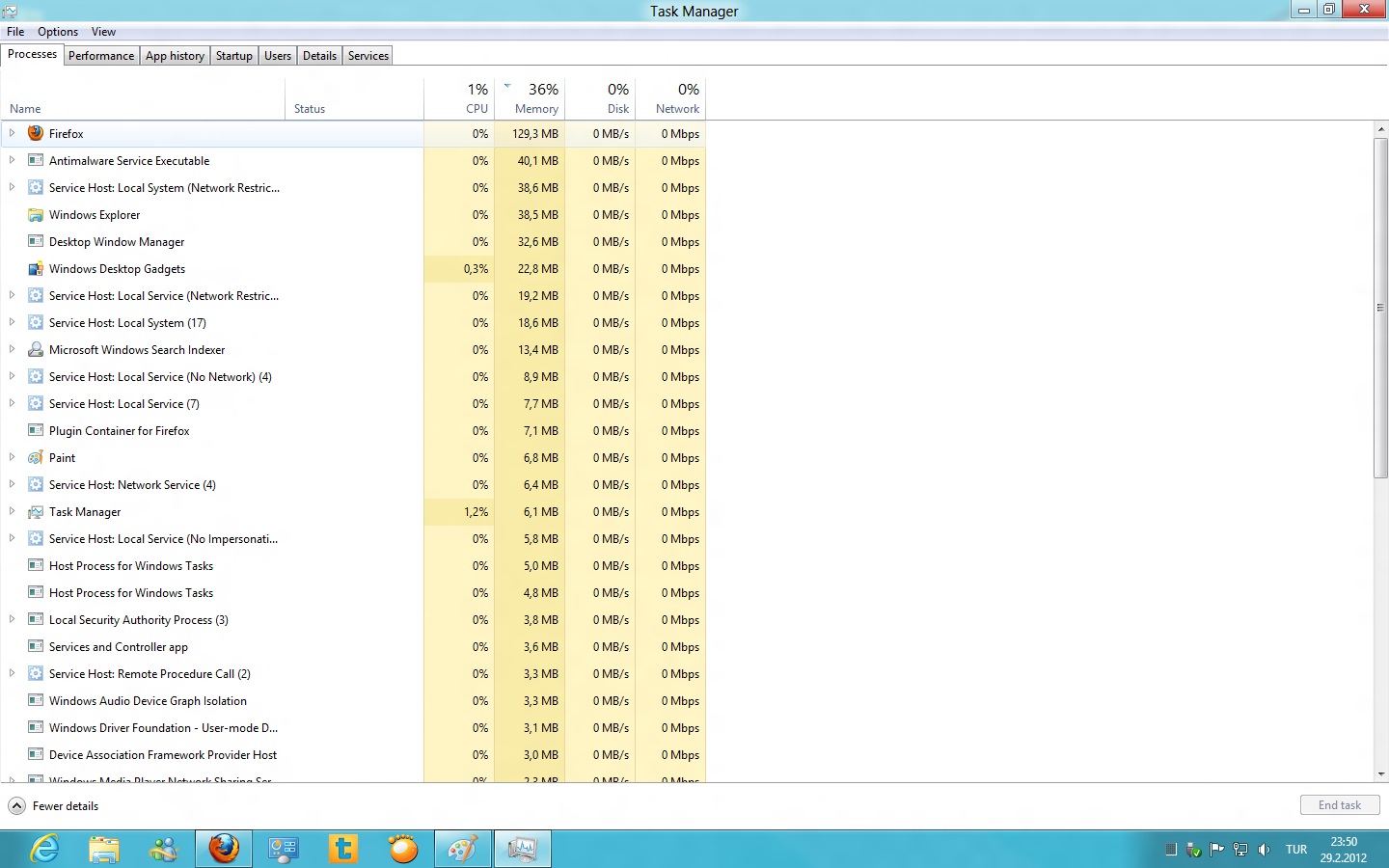Open the File menu
Viewport: 1389px width, 868px height.
pyautogui.click(x=15, y=32)
